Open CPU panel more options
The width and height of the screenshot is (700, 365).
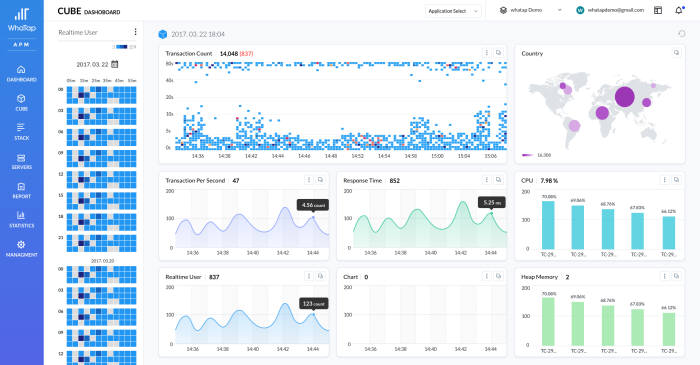tap(665, 180)
